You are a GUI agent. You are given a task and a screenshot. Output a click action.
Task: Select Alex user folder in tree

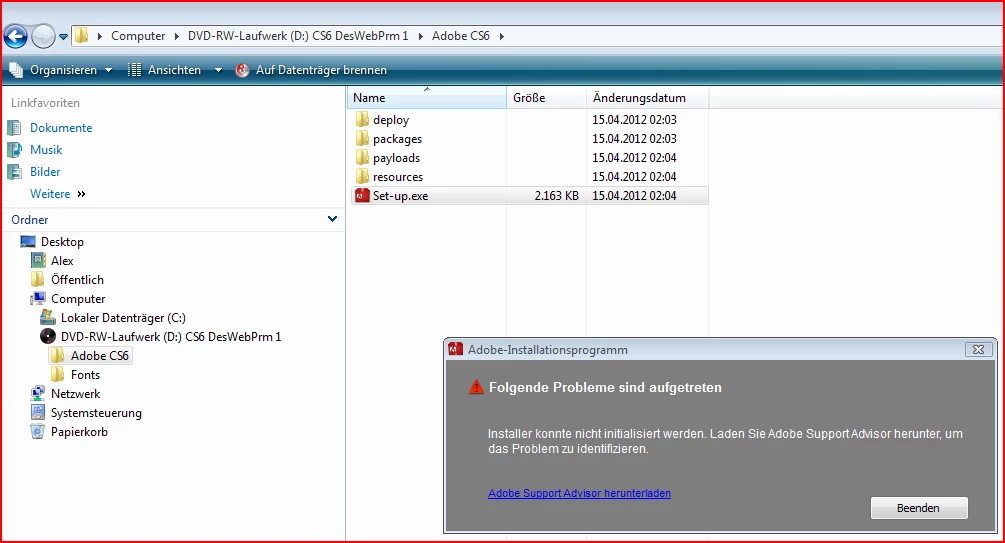62,260
